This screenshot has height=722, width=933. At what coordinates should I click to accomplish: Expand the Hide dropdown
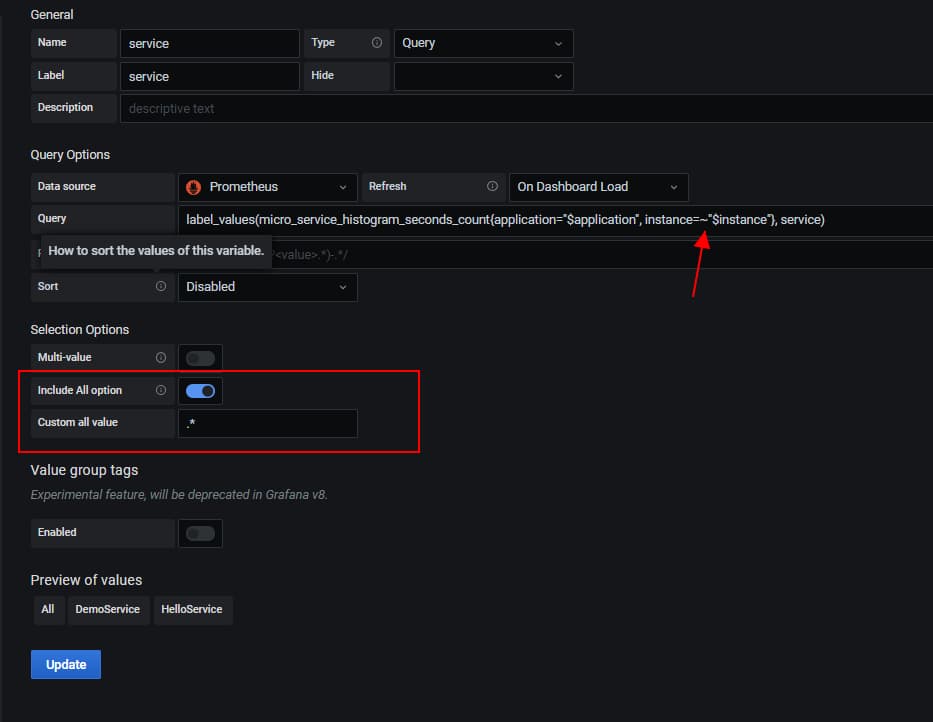483,76
